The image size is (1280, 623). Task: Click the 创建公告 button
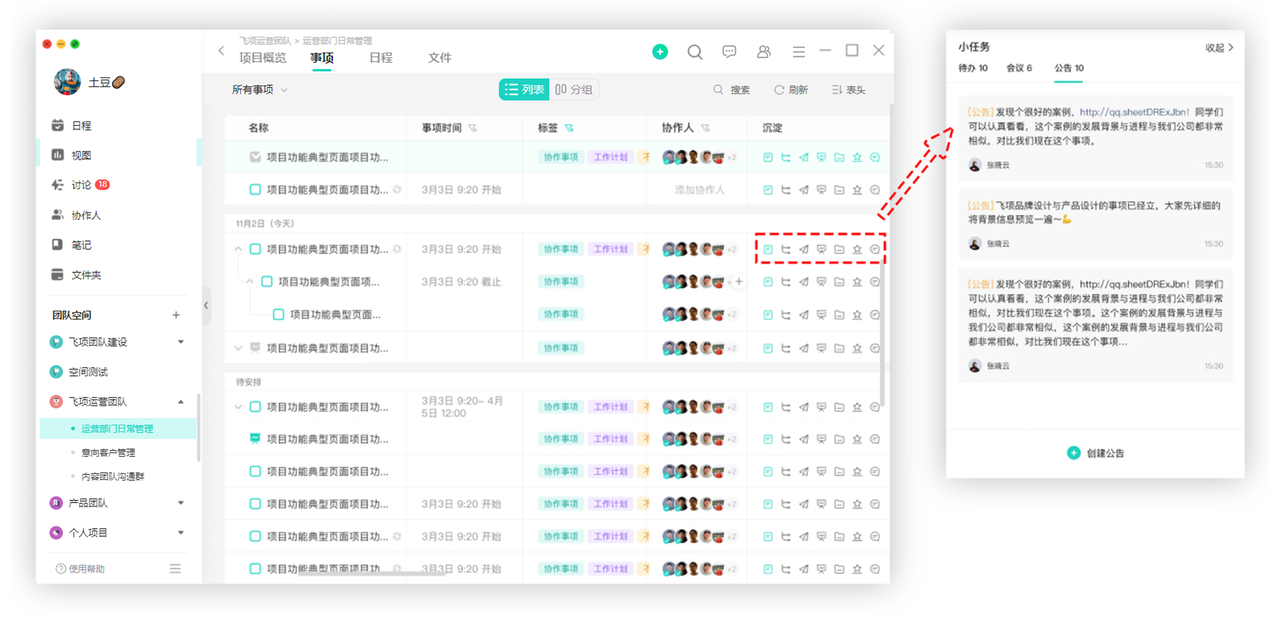coord(1096,453)
